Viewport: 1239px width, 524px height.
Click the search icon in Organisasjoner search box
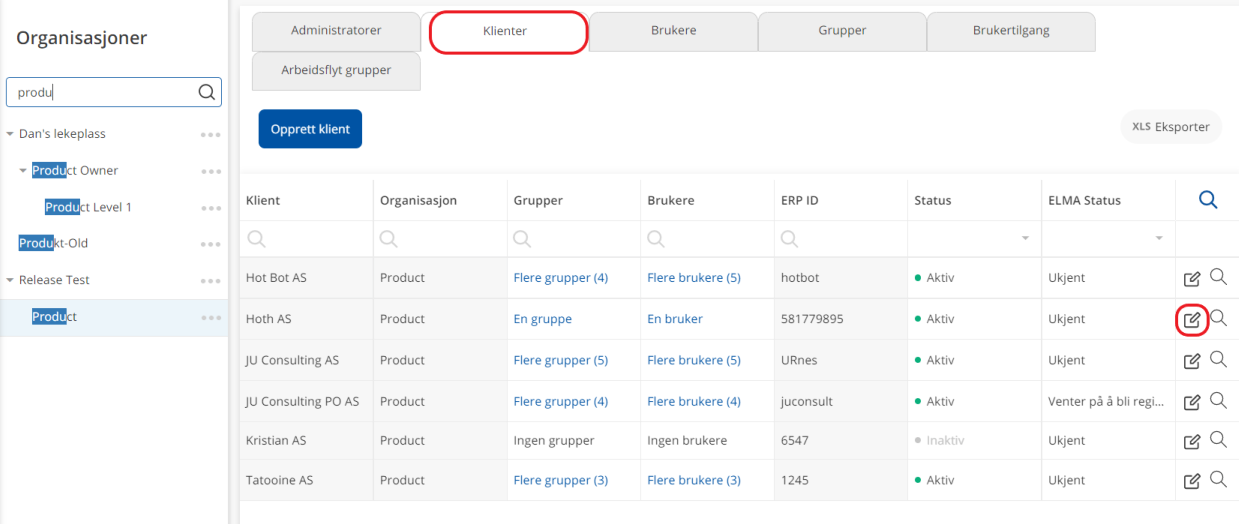[206, 92]
